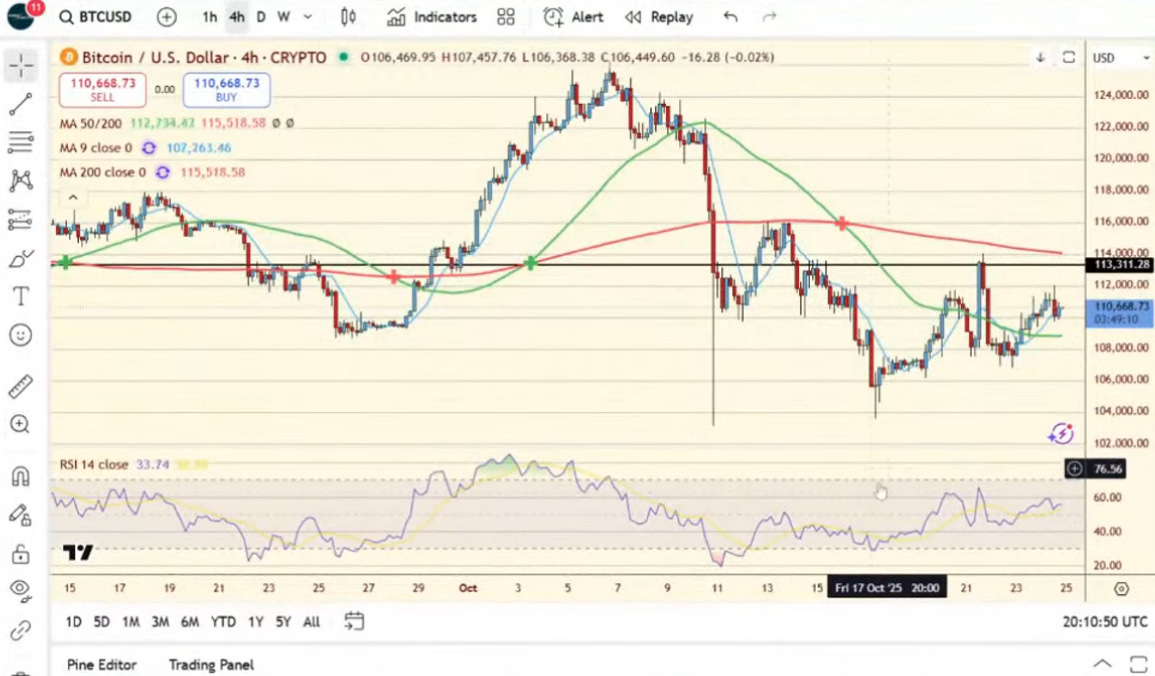This screenshot has width=1155, height=676.
Task: Click the MA 9 close indicator legend
Action: click(96, 148)
